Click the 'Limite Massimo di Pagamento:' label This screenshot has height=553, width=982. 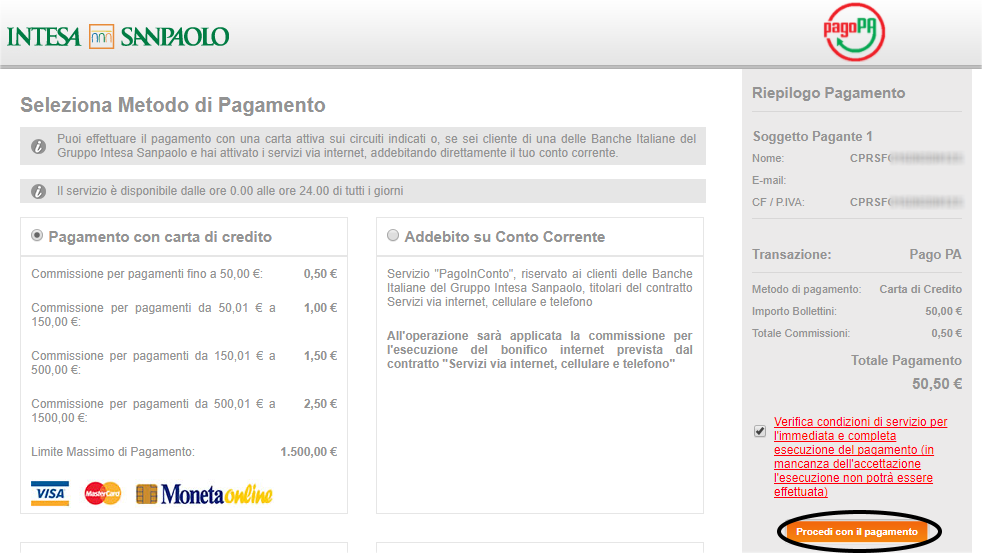[113, 452]
